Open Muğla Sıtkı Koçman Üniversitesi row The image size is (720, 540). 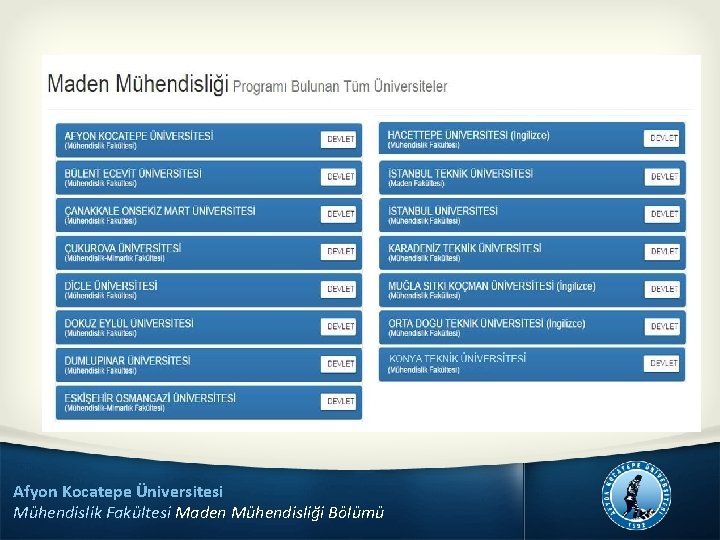532,290
